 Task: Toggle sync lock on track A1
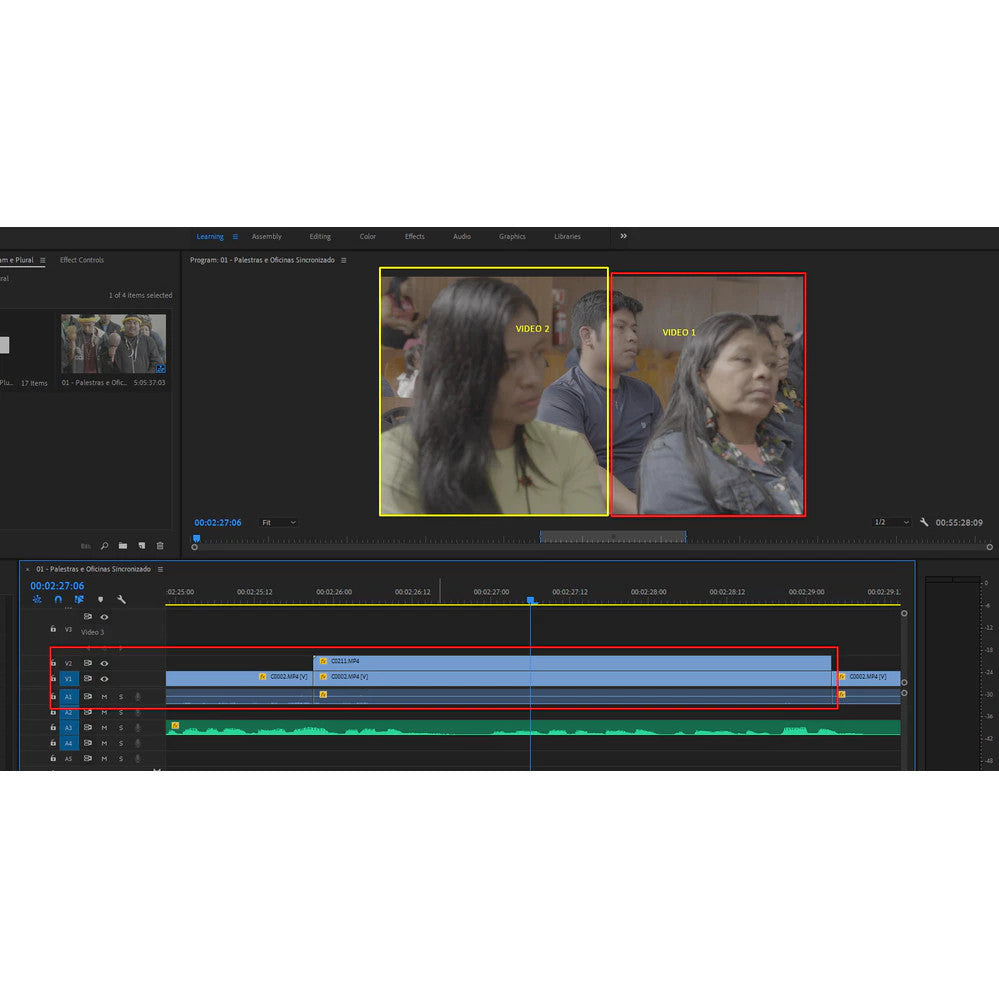click(87, 696)
